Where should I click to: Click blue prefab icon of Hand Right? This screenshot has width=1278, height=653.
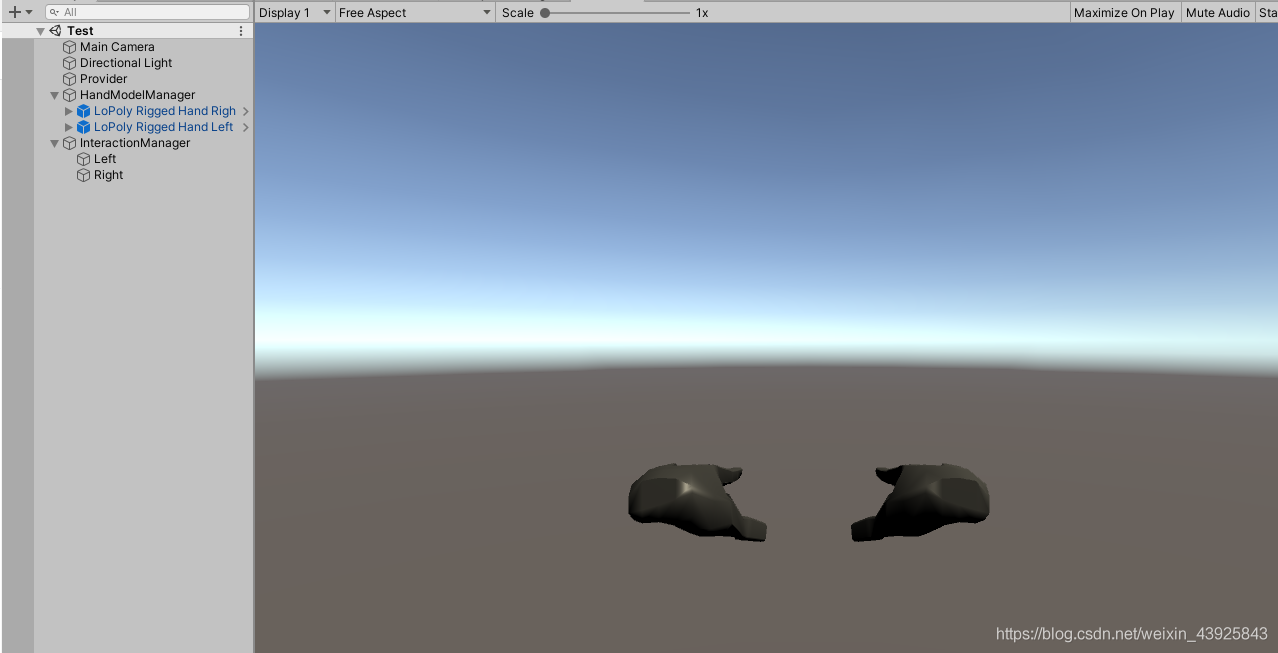point(84,111)
